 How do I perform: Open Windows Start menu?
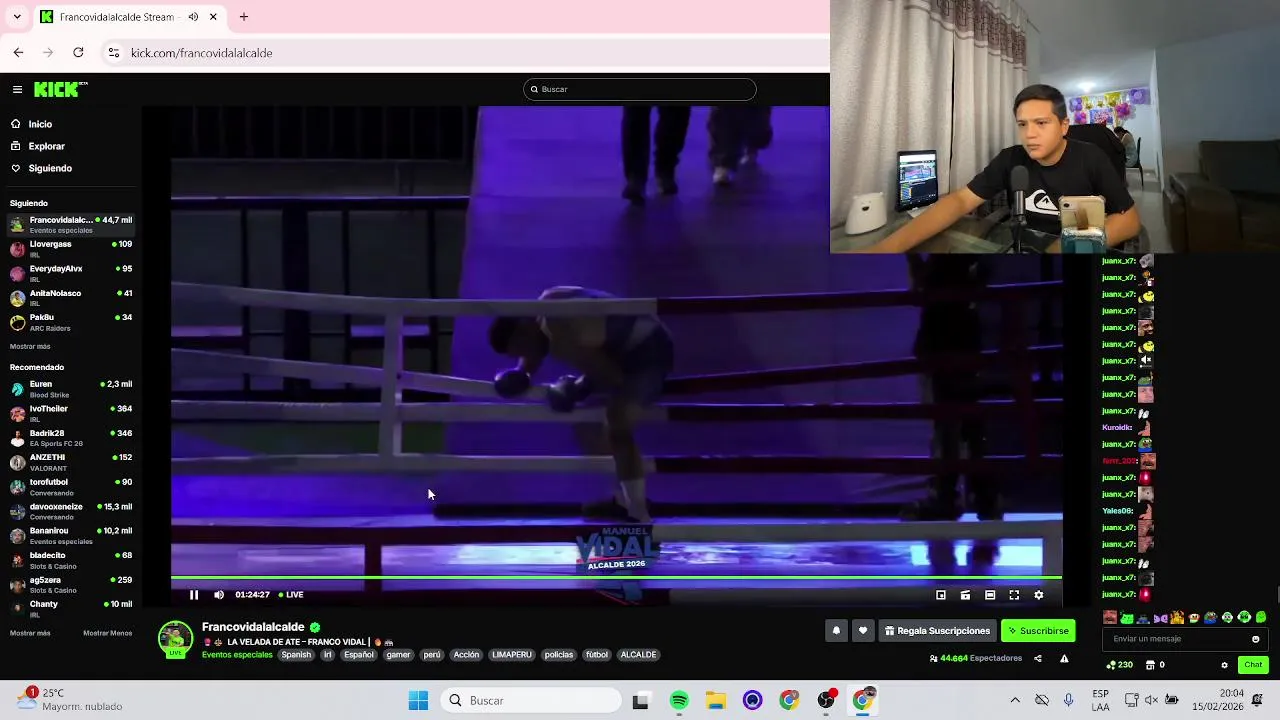418,701
